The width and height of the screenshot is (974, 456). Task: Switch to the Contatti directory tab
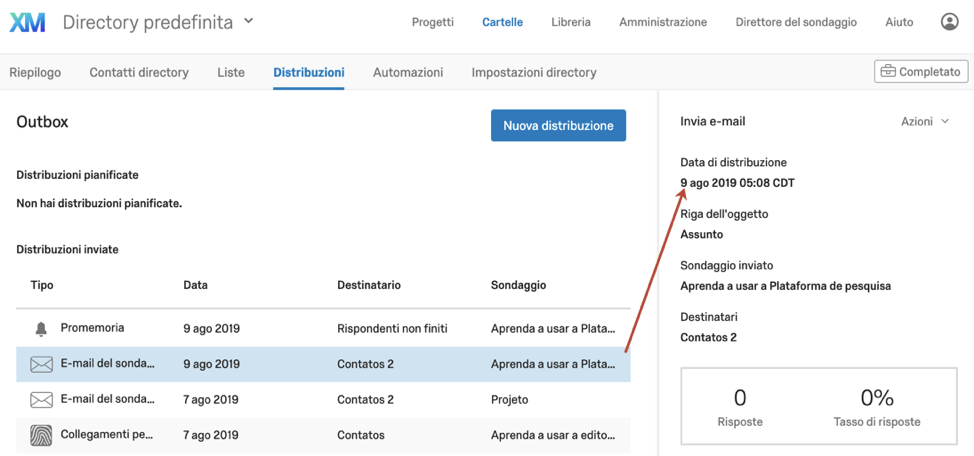139,72
